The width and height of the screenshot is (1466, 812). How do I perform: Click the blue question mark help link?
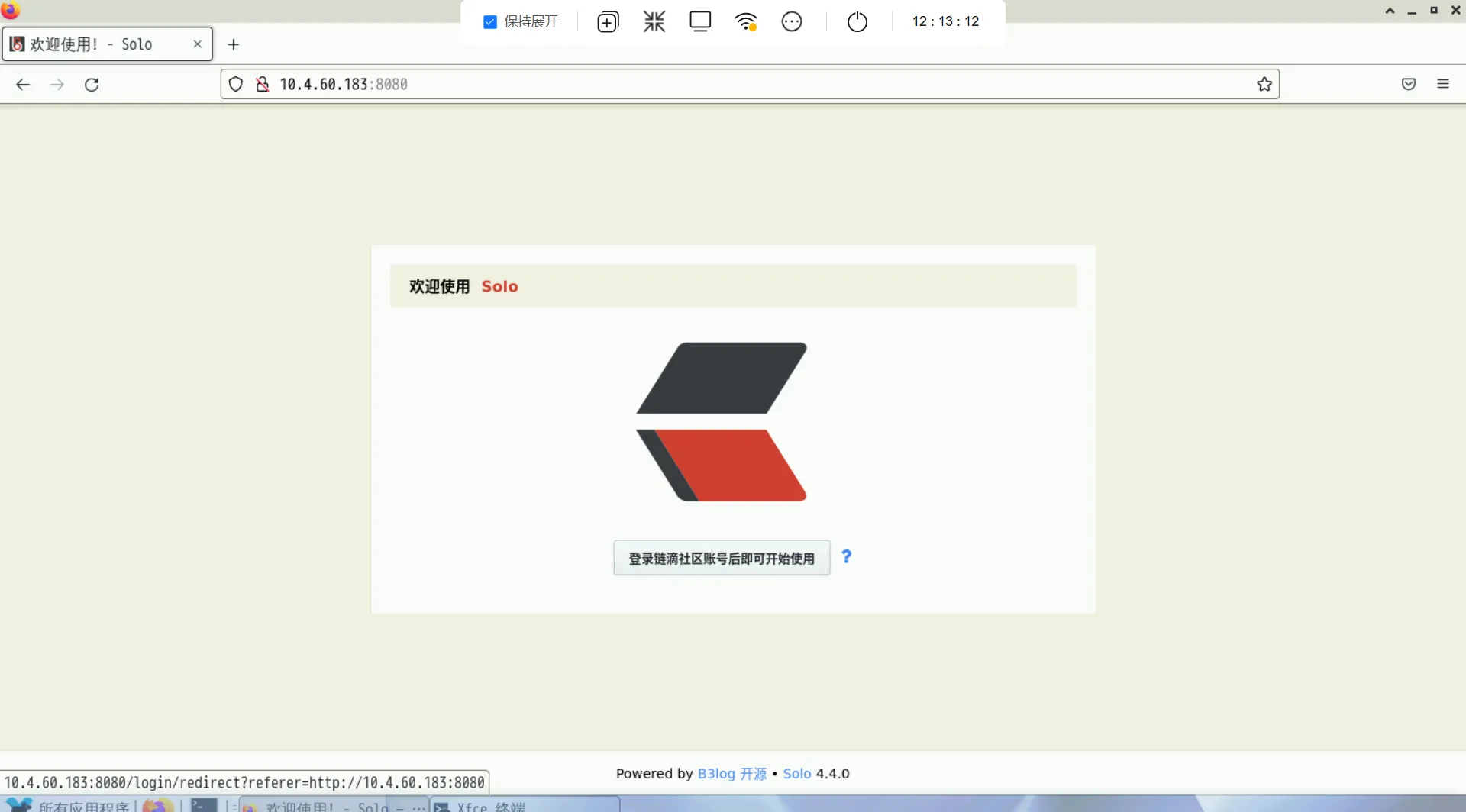[846, 557]
